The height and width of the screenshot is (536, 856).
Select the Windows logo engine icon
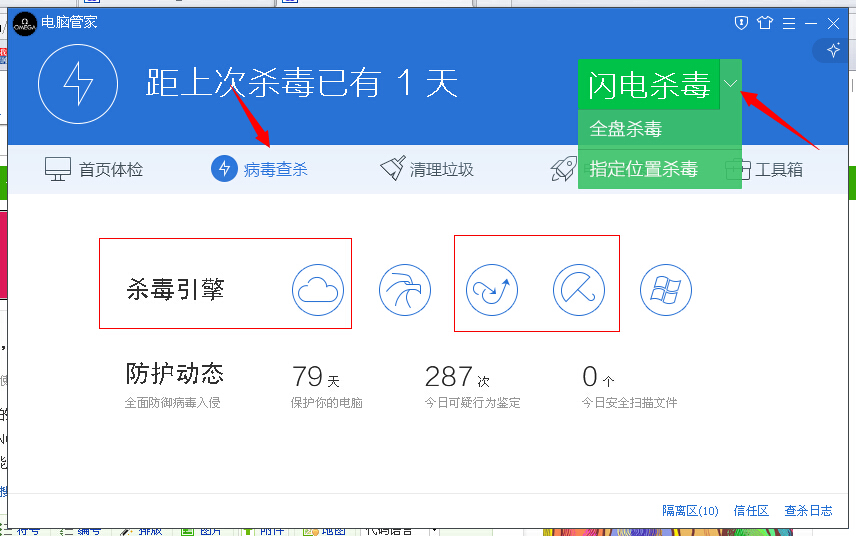tap(665, 290)
